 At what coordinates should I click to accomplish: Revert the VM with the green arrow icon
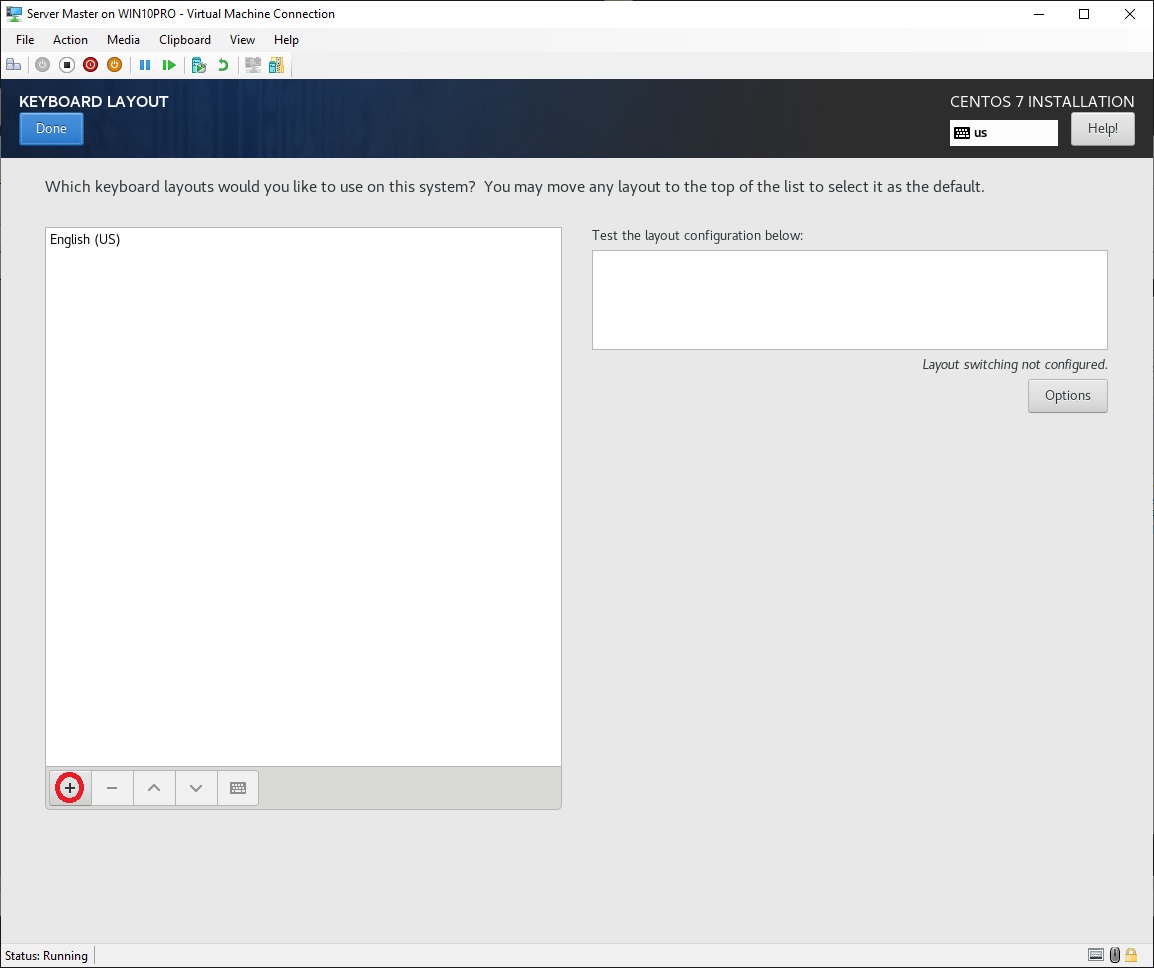tap(223, 65)
